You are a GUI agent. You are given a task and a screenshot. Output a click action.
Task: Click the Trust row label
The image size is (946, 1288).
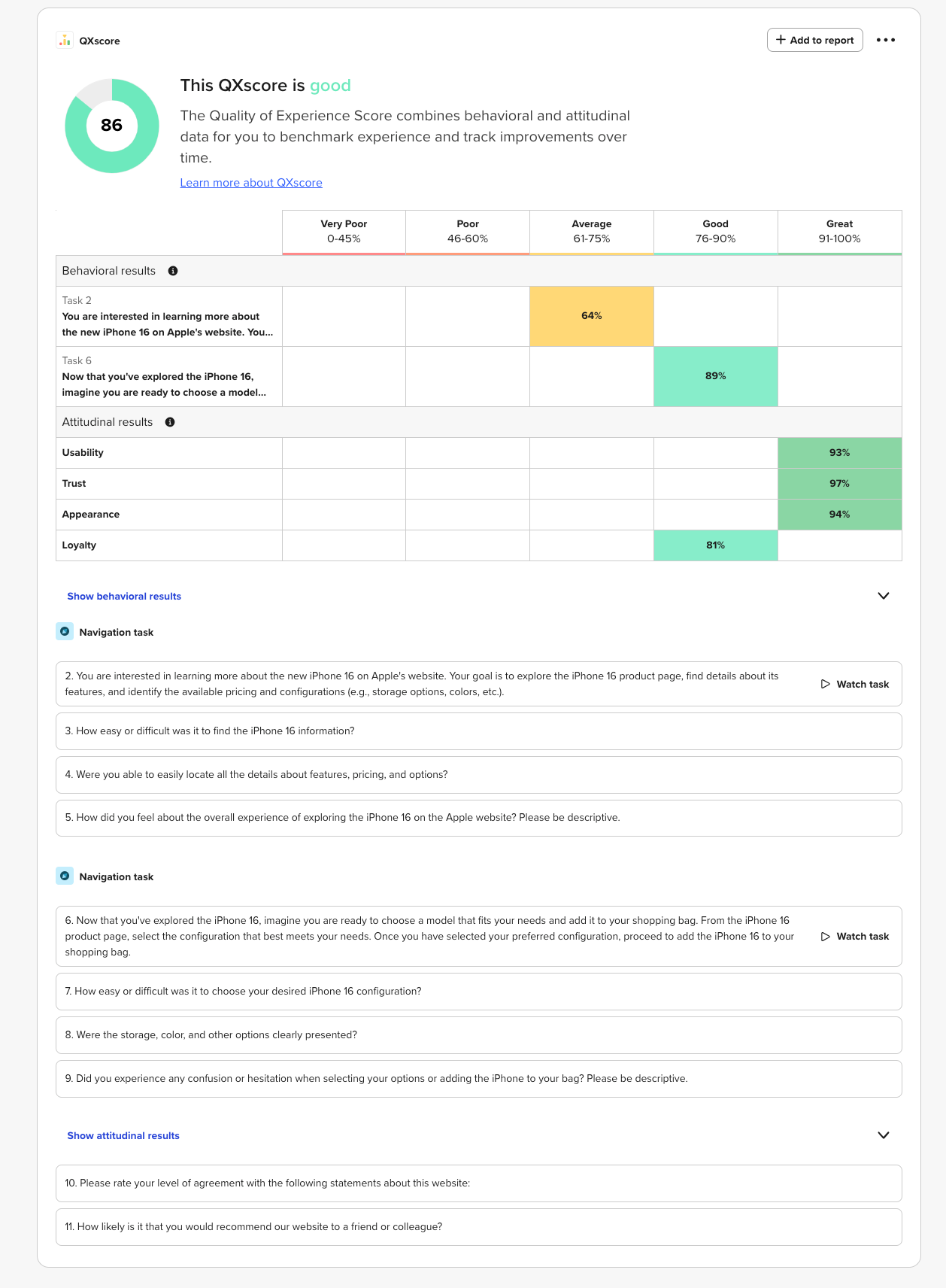pyautogui.click(x=74, y=484)
